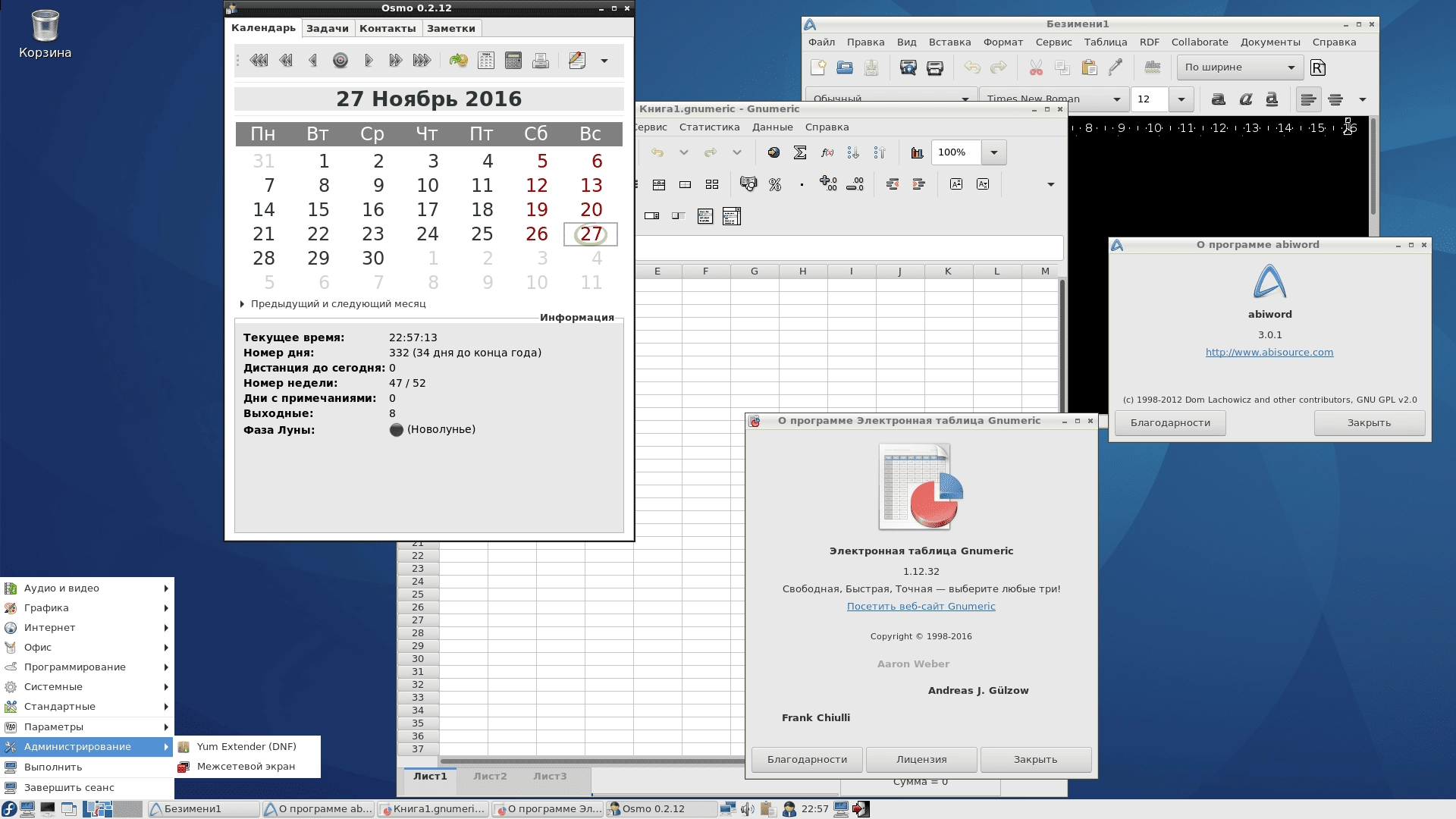Click AbiWord font size field showing 12

(x=1150, y=99)
